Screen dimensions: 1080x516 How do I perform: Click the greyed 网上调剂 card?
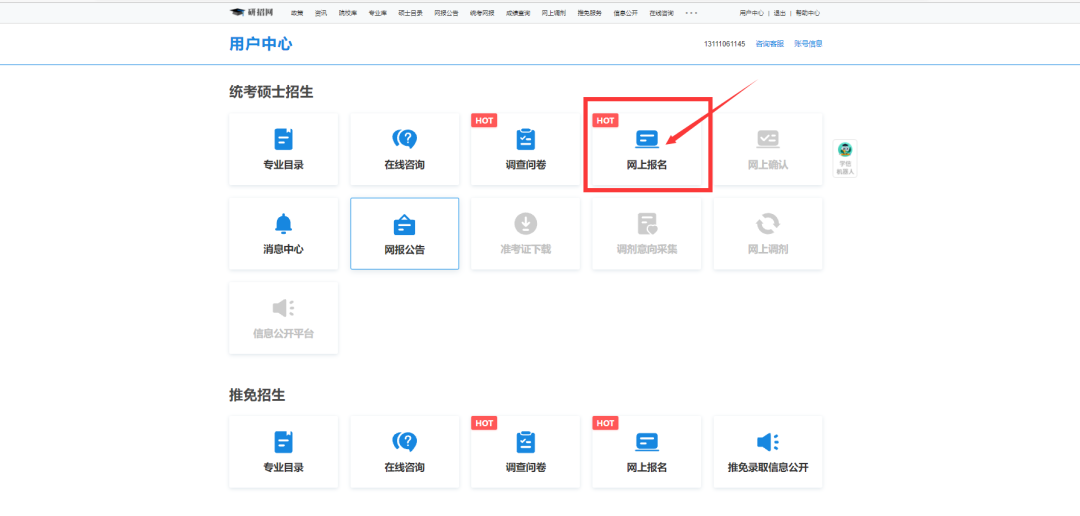(768, 234)
